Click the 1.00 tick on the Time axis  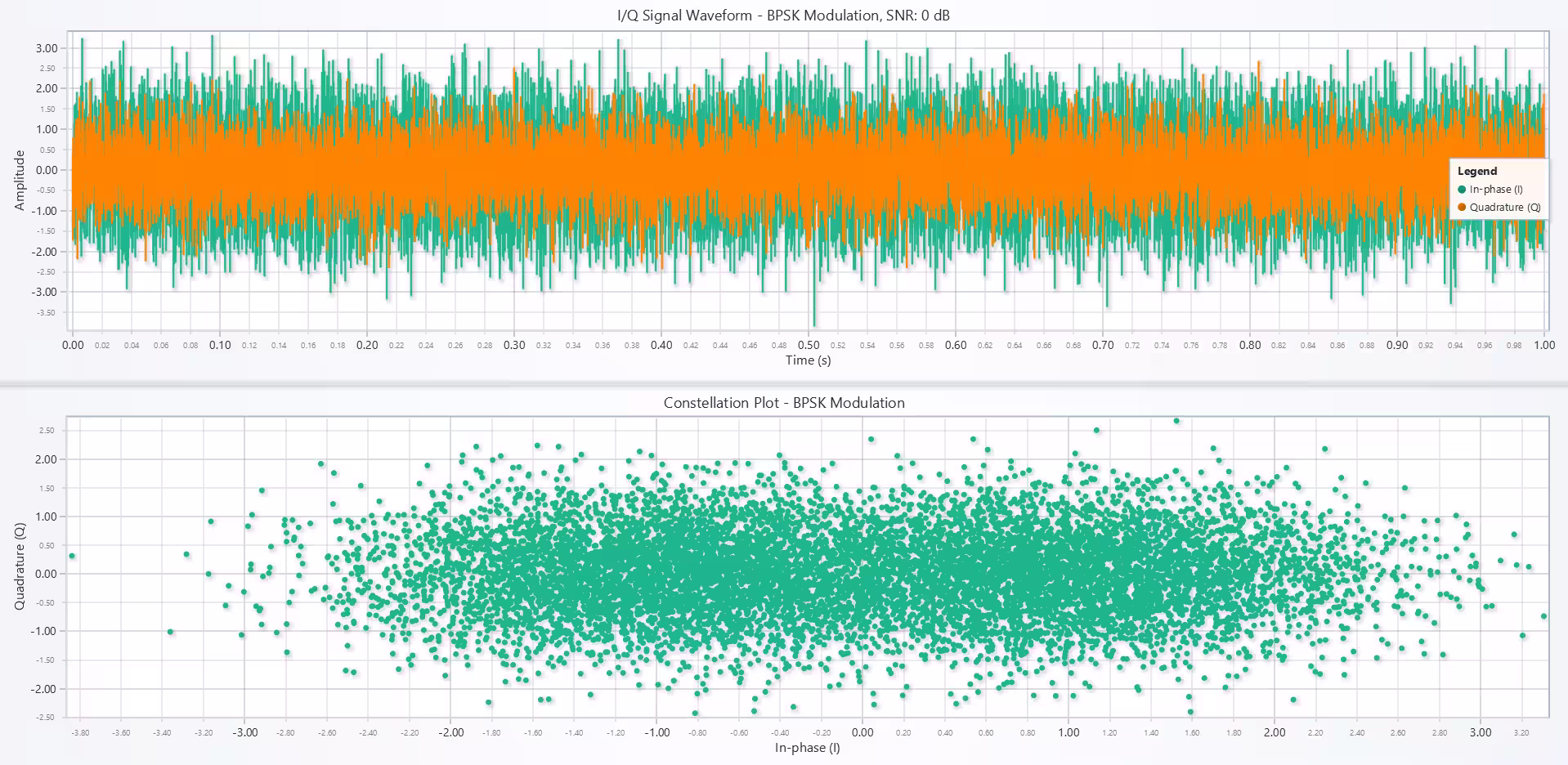(x=1544, y=345)
